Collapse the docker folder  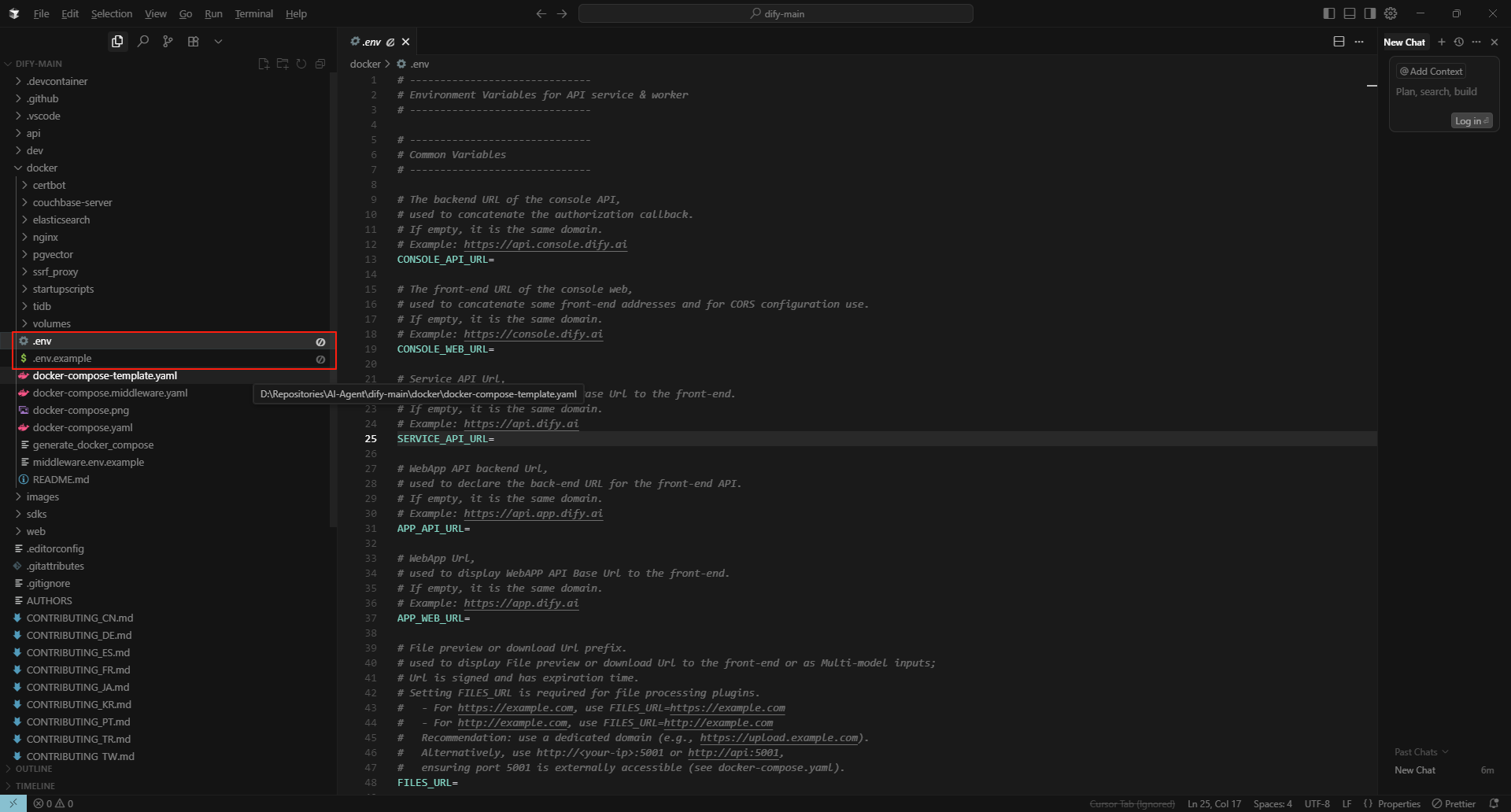coord(42,168)
